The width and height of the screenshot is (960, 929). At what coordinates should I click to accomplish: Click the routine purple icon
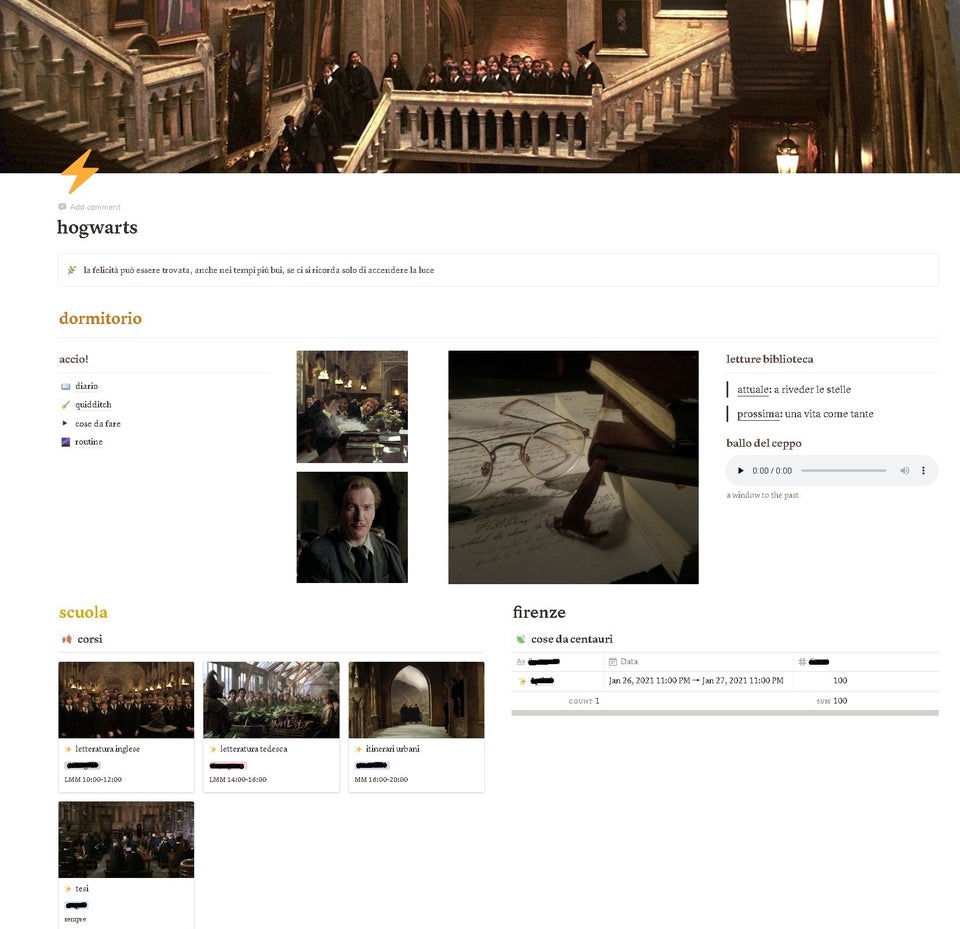[66, 442]
